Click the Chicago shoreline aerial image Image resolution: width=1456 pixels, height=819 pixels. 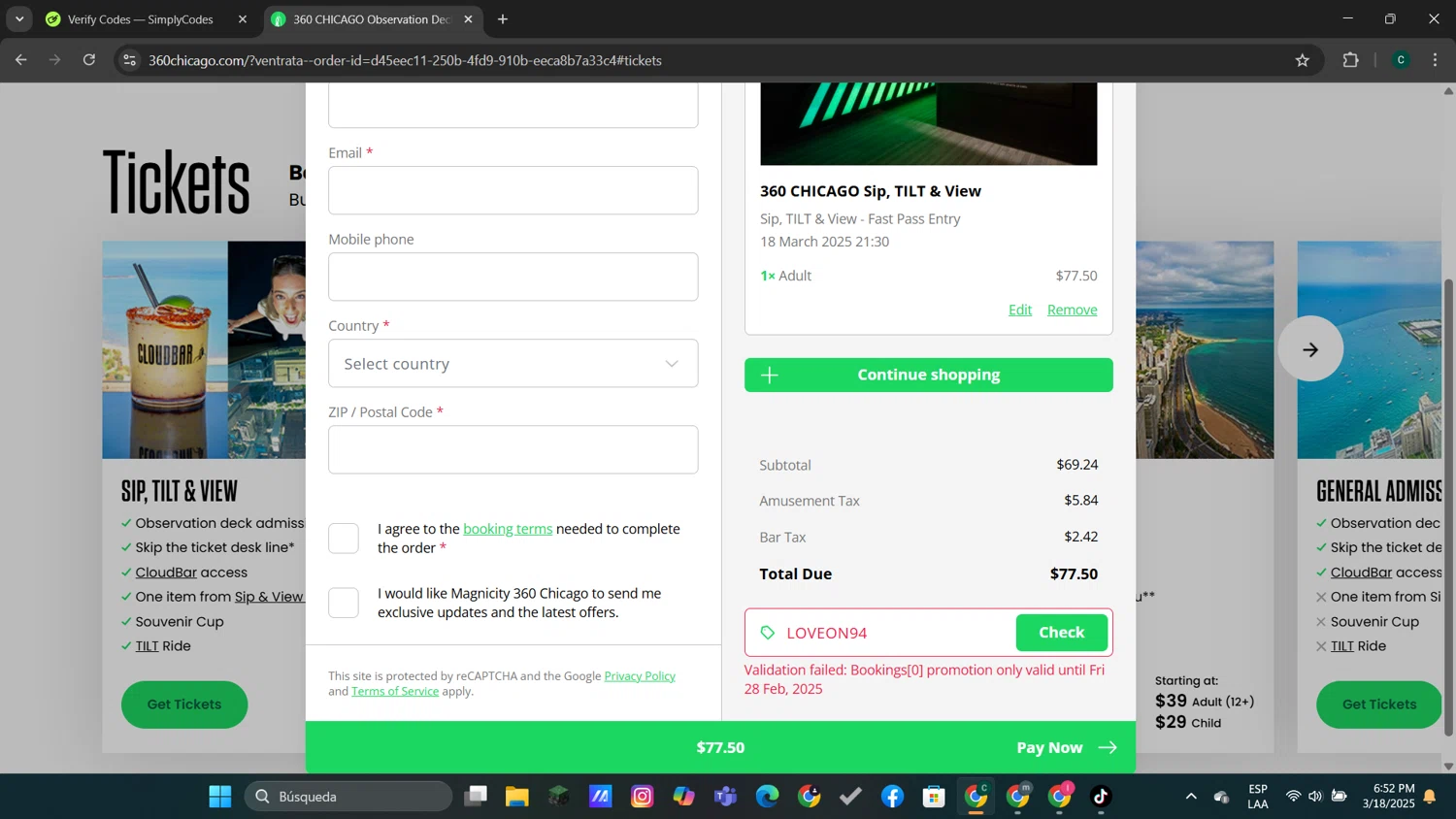coord(1205,349)
